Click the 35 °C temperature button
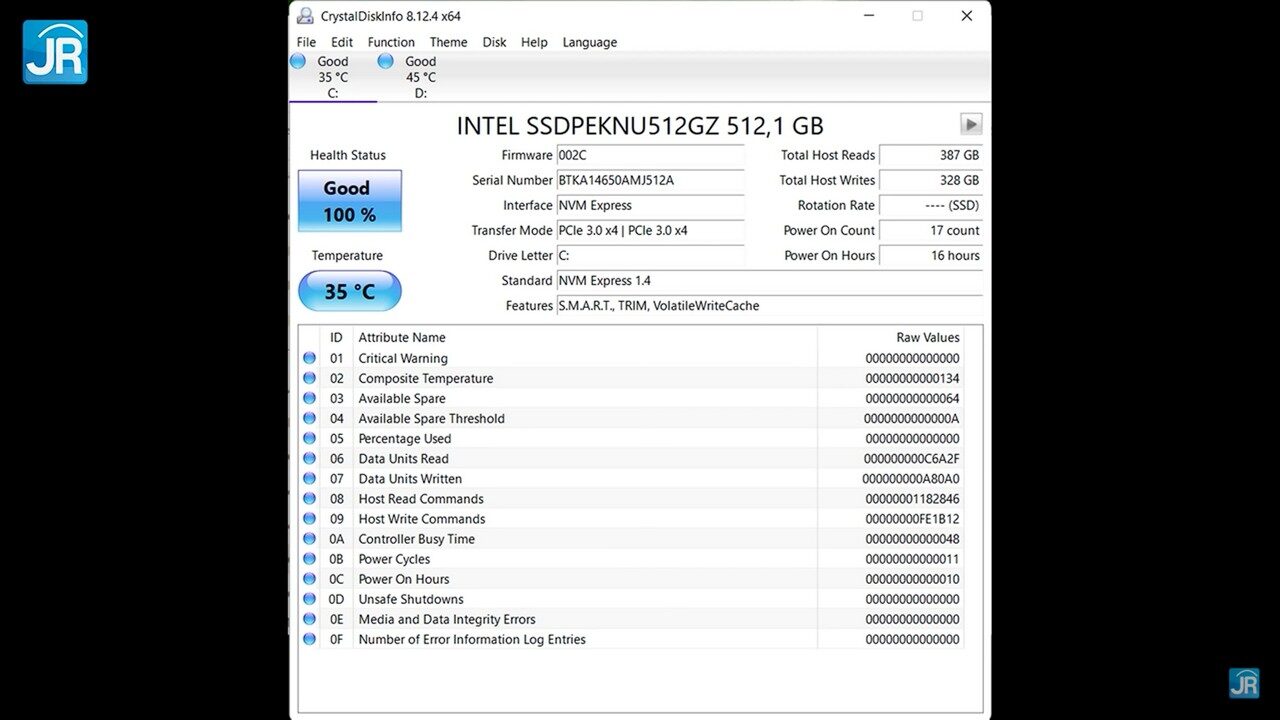1280x720 pixels. click(x=349, y=291)
